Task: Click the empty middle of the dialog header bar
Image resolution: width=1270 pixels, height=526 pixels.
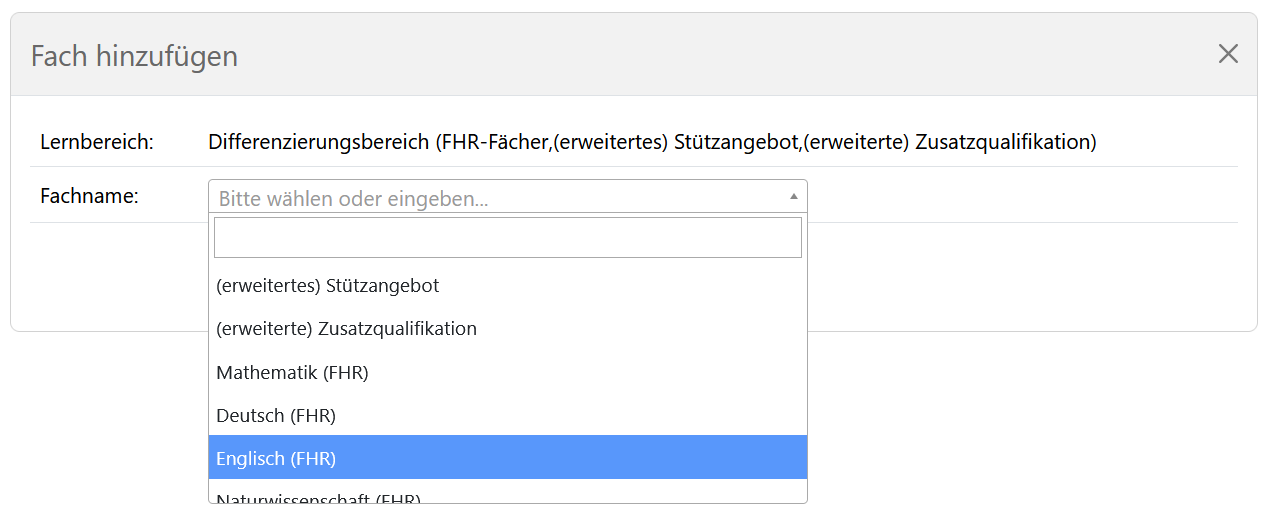Action: pos(700,55)
